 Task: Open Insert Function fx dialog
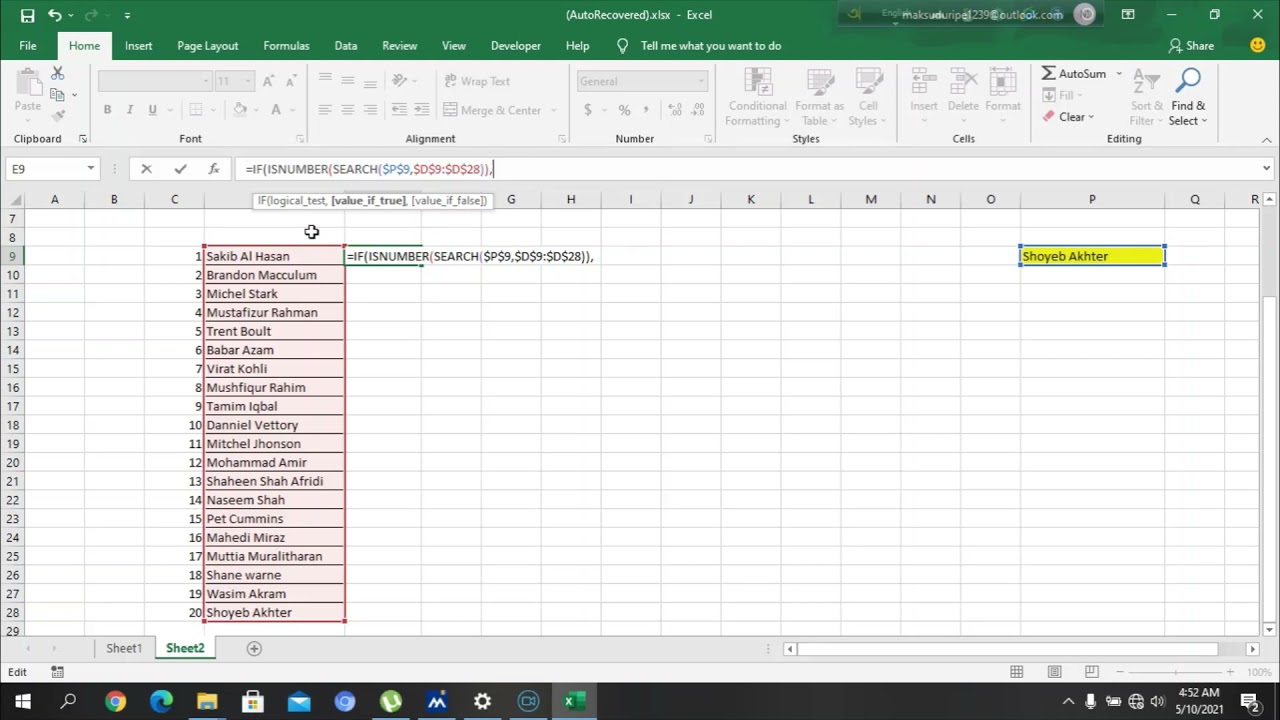click(x=213, y=169)
